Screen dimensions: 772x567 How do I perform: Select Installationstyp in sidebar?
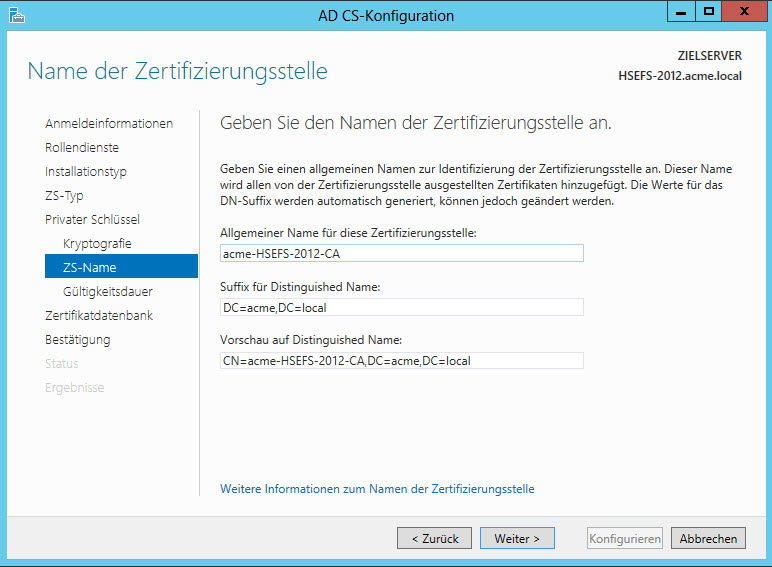tap(86, 172)
